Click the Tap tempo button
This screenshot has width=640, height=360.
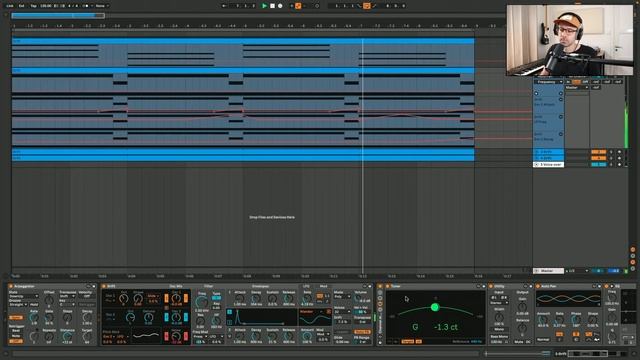pyautogui.click(x=33, y=6)
